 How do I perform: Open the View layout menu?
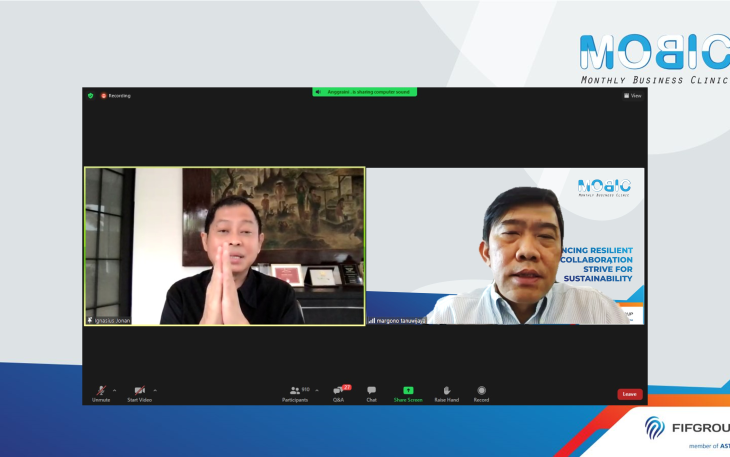tap(633, 95)
